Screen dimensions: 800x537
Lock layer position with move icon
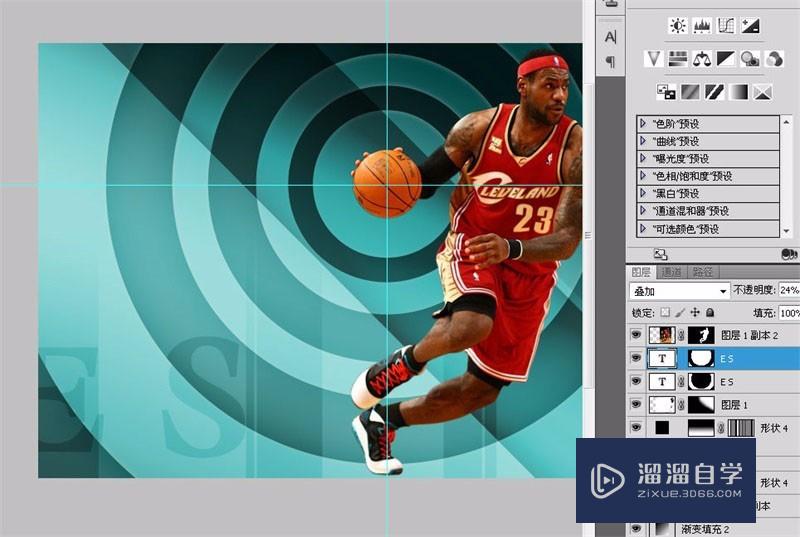tap(694, 312)
